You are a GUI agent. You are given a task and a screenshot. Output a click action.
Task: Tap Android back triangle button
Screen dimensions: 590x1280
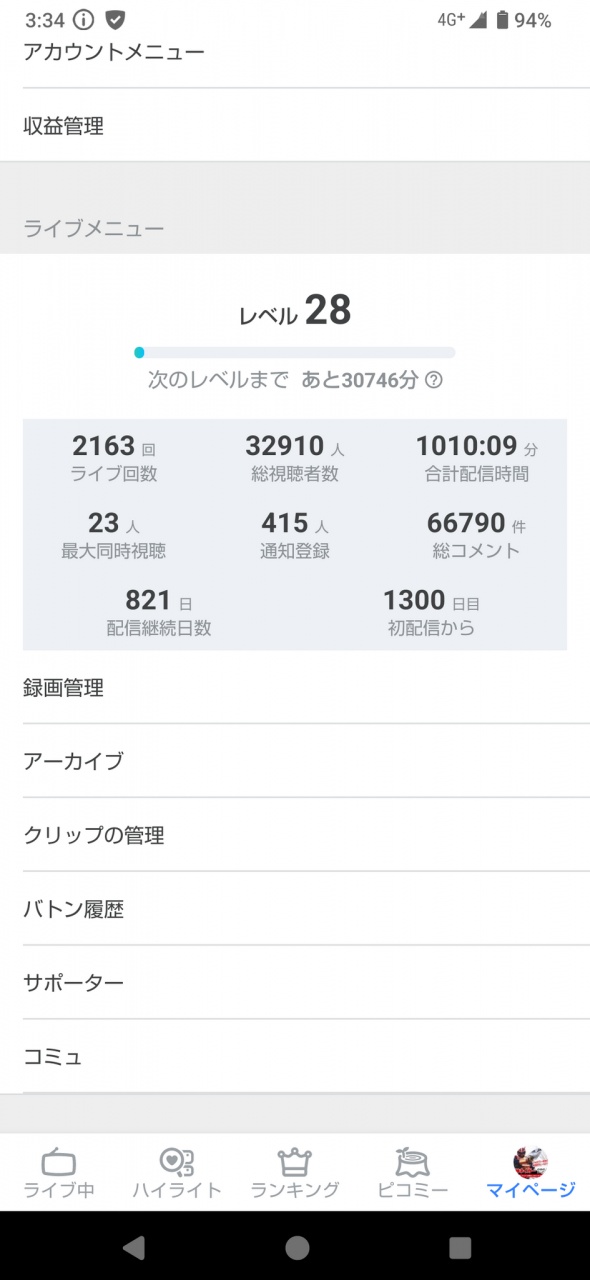(x=133, y=1246)
